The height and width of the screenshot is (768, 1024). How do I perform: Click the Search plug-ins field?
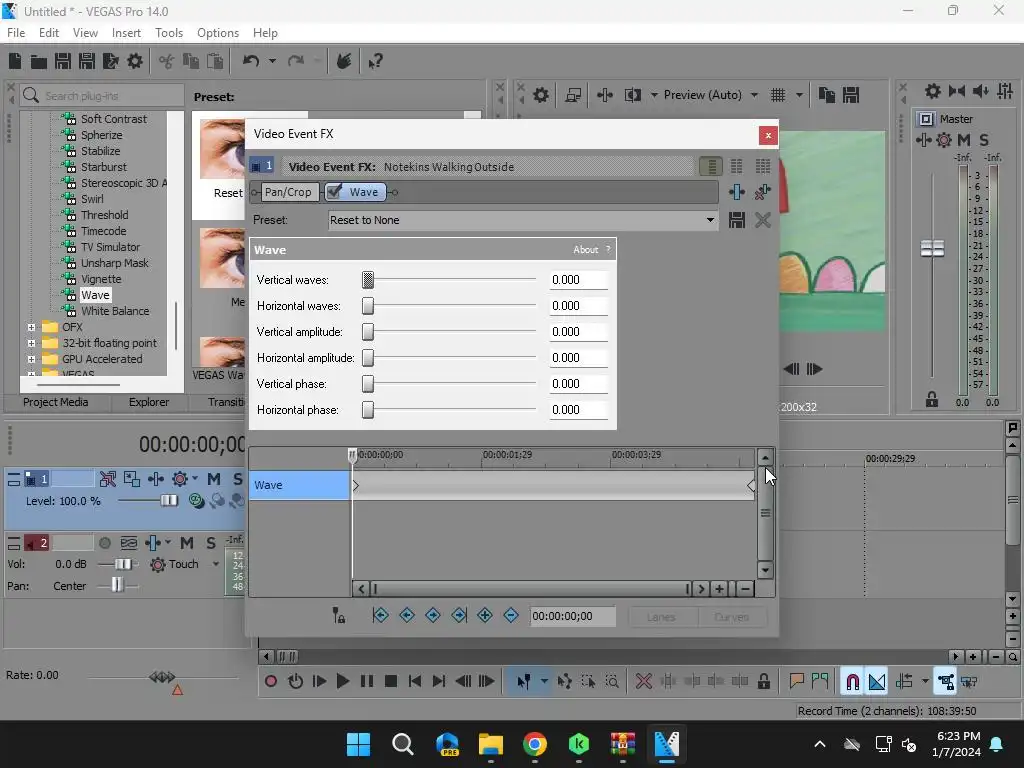click(x=103, y=96)
